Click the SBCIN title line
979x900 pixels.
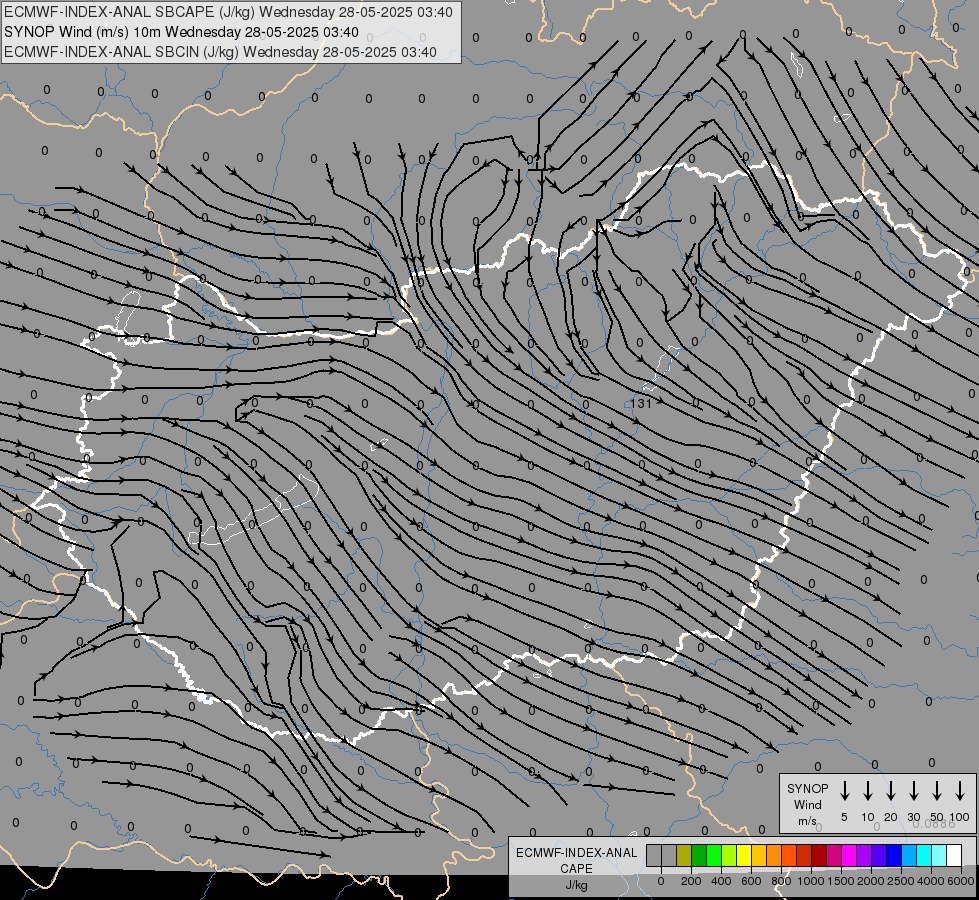[x=220, y=52]
